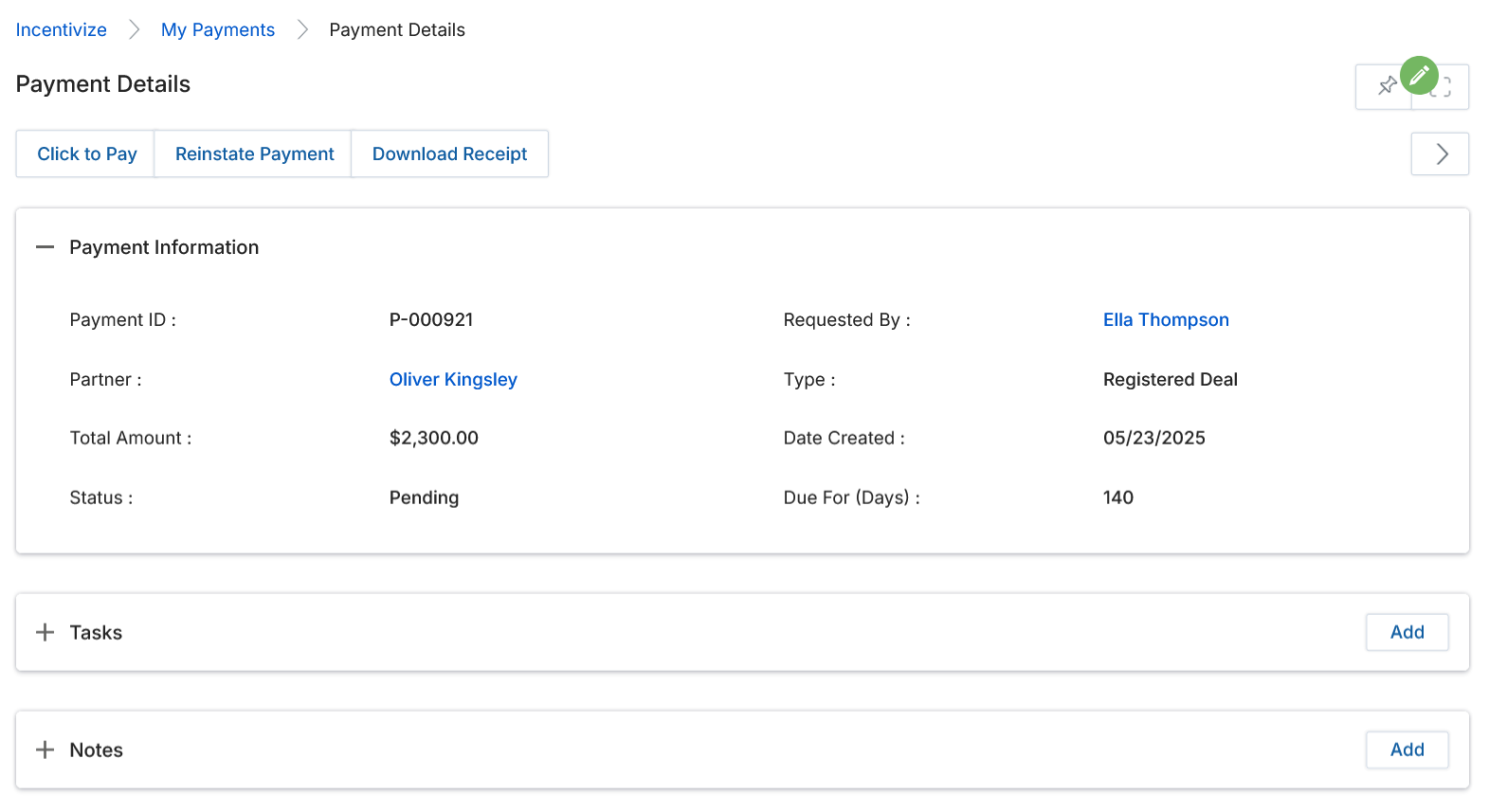Click the Pending status value
This screenshot has height=812, width=1489.
point(424,497)
